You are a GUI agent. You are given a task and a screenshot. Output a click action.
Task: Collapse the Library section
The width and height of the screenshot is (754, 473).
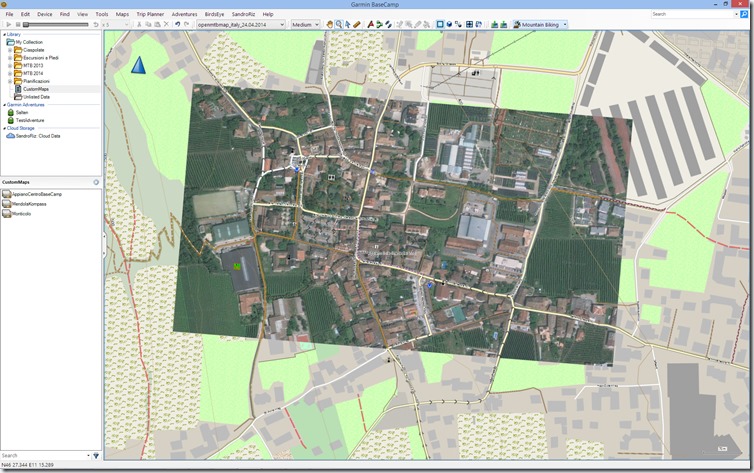[4, 35]
